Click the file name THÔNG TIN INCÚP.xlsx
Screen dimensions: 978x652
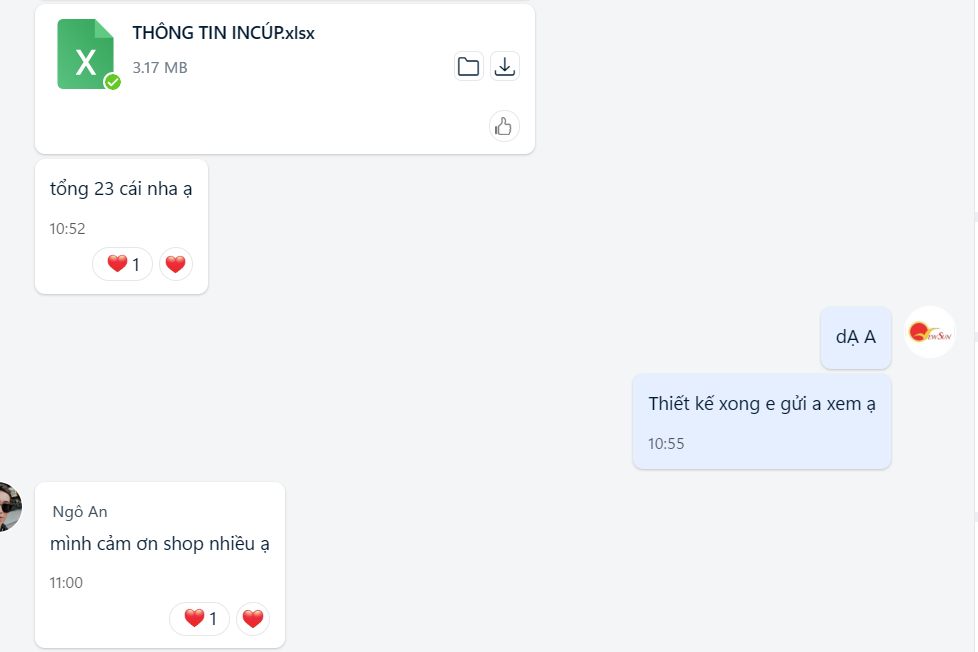[223, 32]
